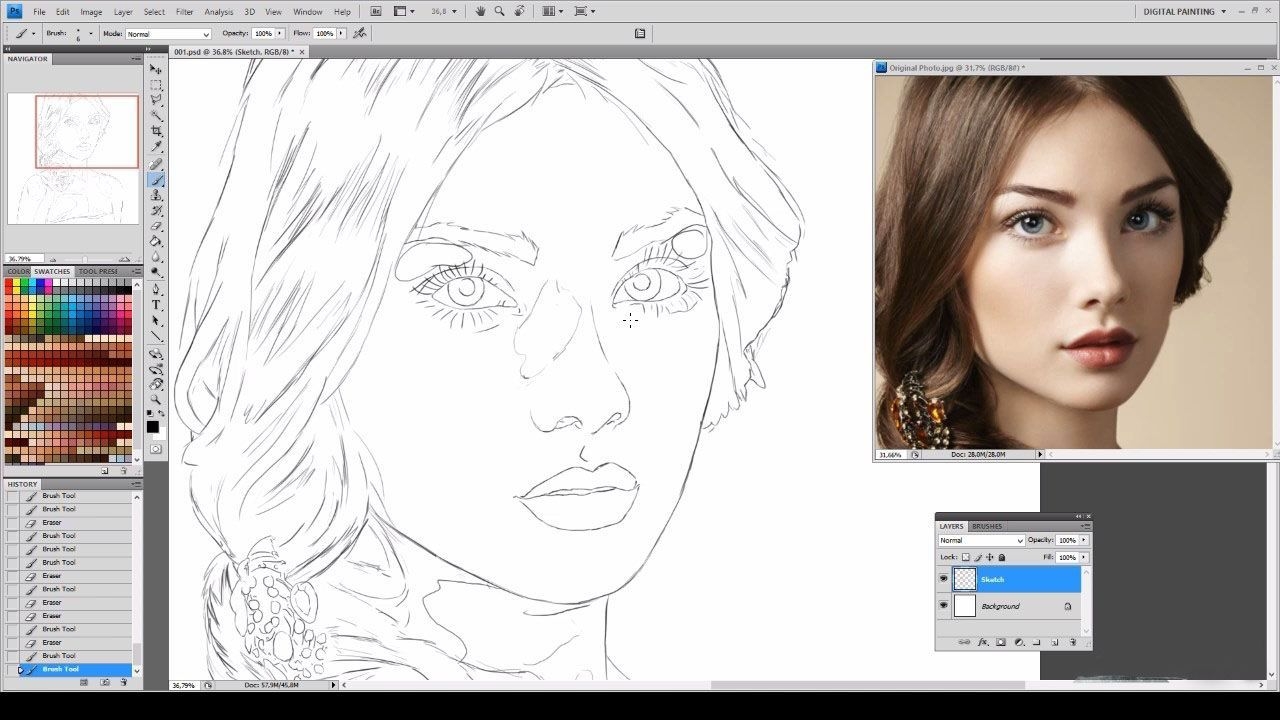Toggle the history brush source box for the last state

pos(13,669)
